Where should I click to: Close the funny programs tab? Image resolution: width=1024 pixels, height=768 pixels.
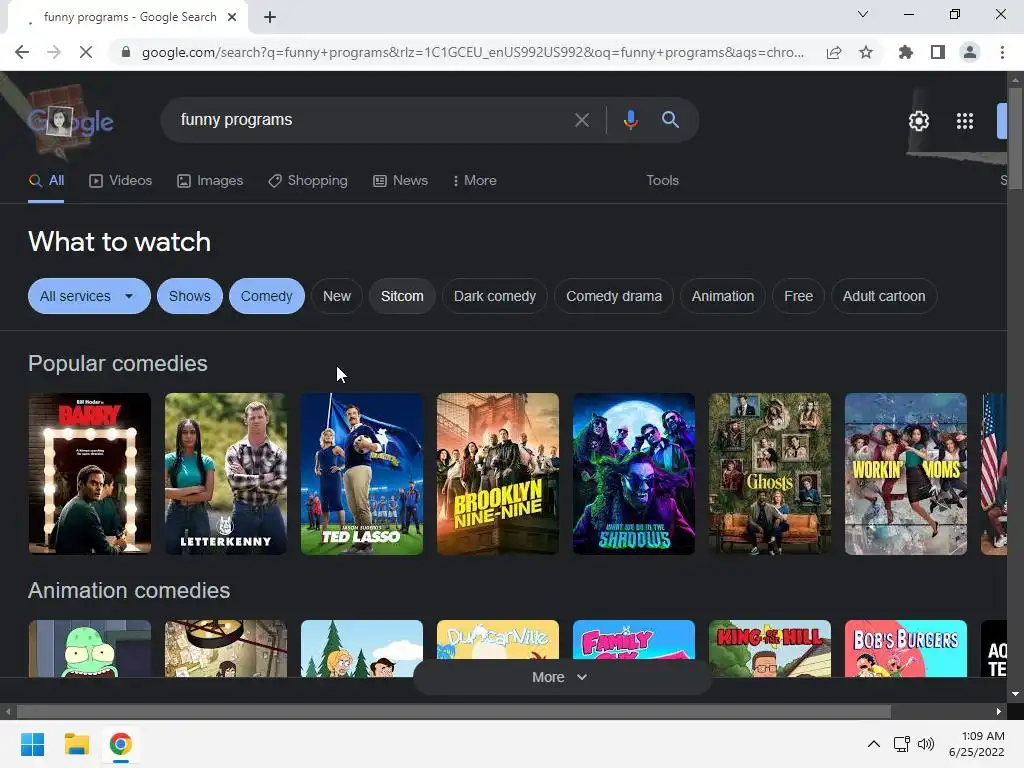tap(232, 18)
